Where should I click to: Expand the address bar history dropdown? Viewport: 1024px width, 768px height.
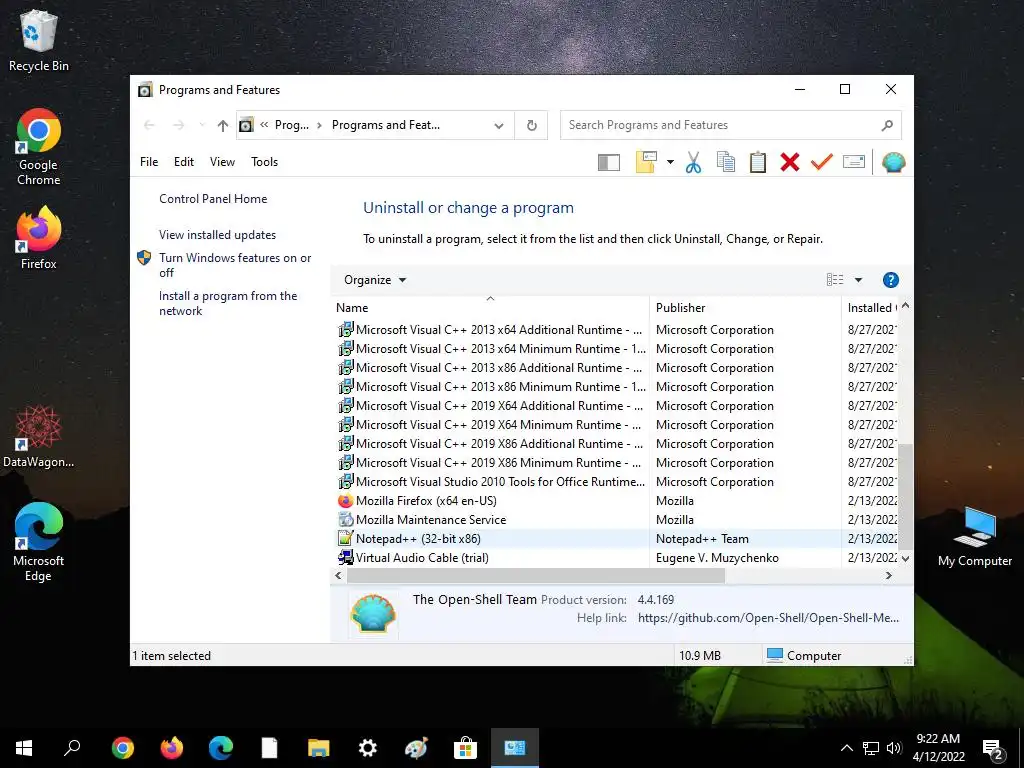[499, 125]
